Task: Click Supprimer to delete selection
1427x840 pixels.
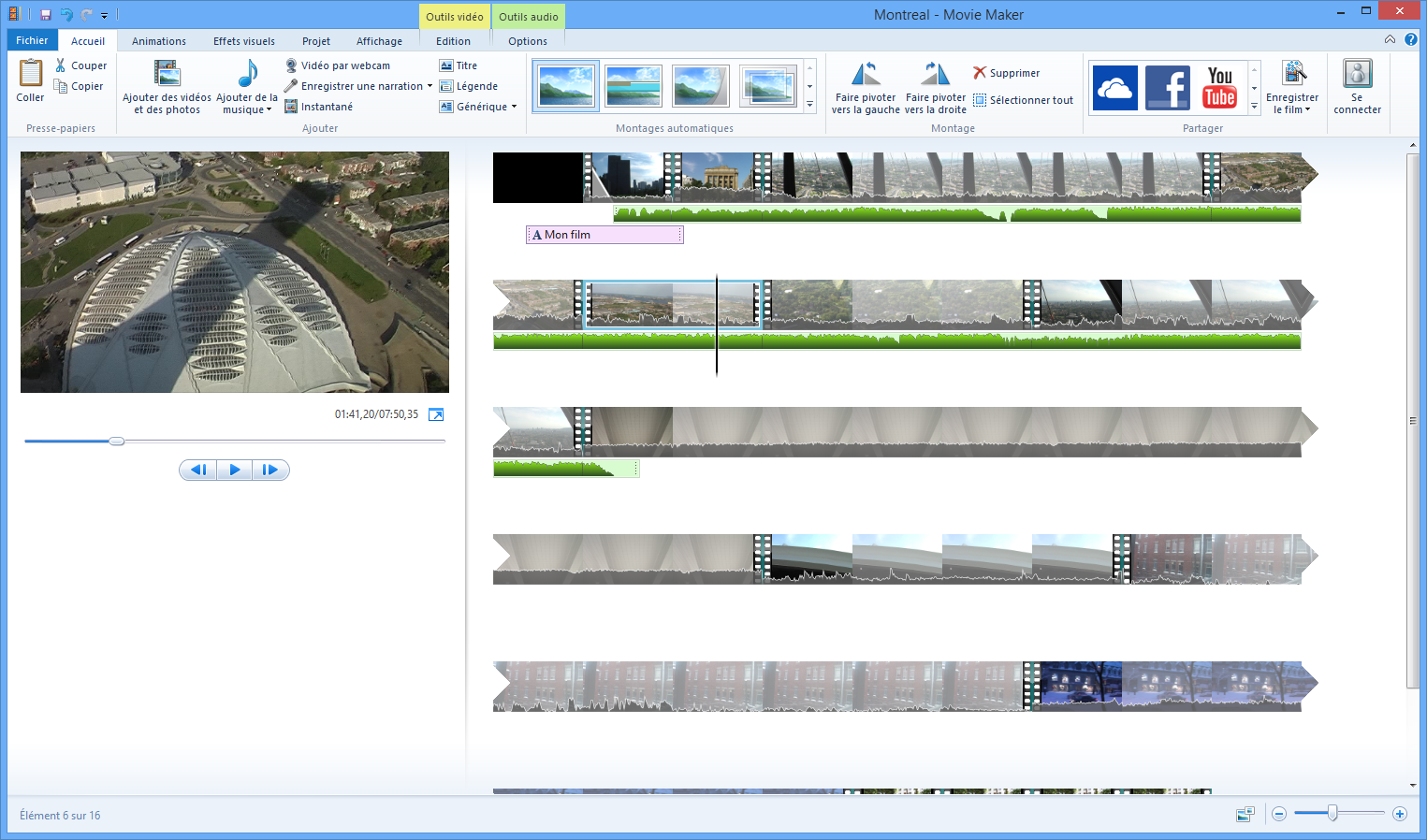Action: tap(1006, 73)
